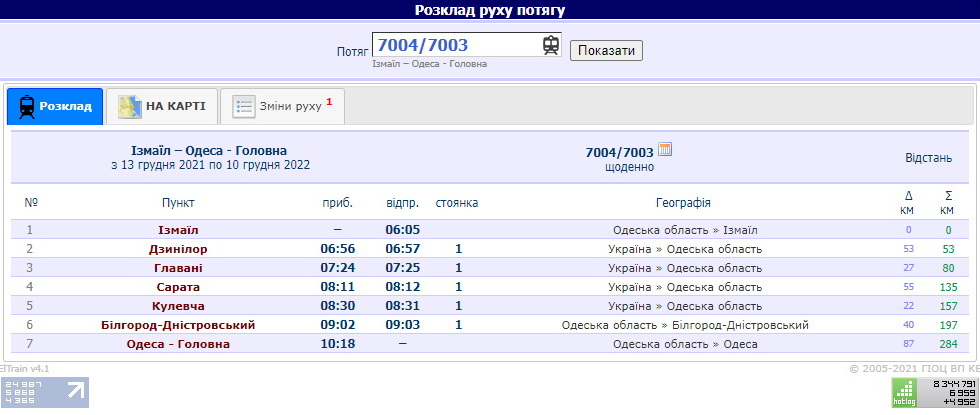This screenshot has height=415, width=980.
Task: Click cumulative distance 157 km
Action: point(948,306)
